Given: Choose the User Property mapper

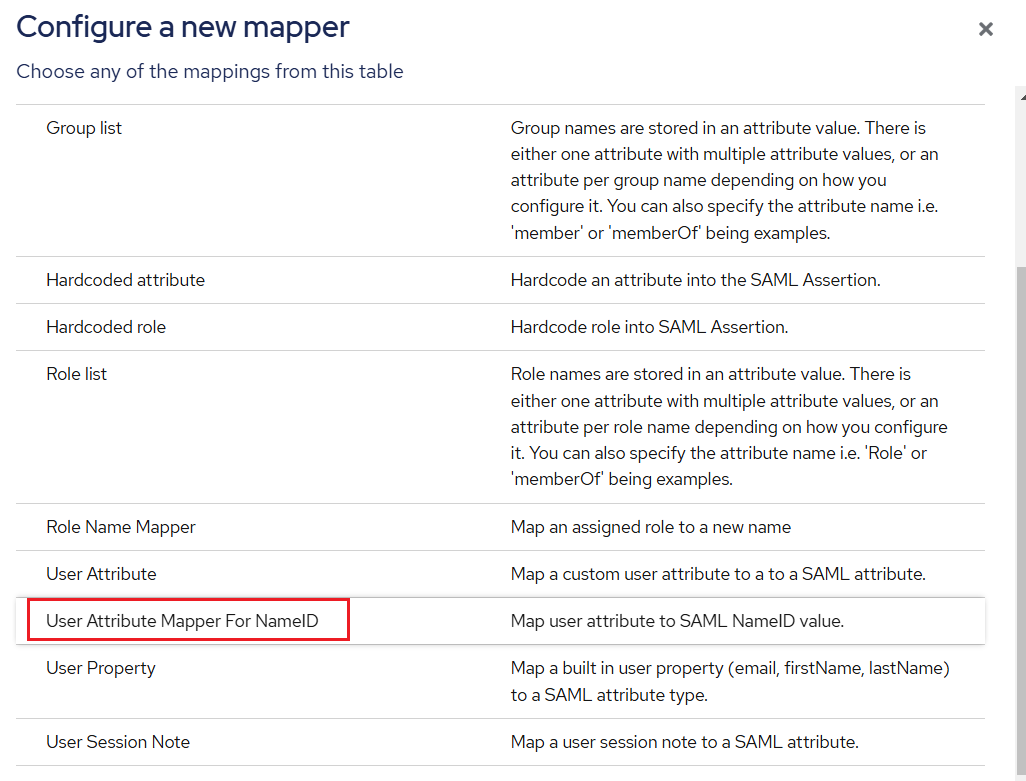Looking at the screenshot, I should [100, 668].
